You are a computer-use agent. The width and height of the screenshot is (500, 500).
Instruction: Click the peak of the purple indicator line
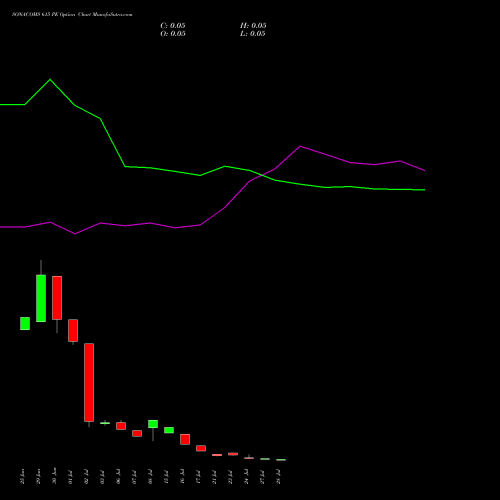[300, 146]
